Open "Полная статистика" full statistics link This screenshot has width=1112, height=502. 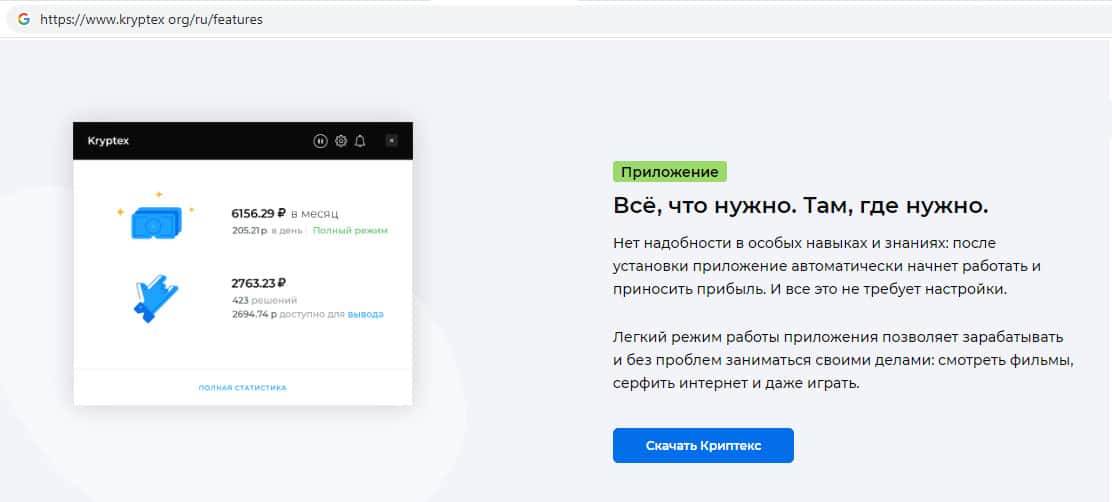pos(243,388)
